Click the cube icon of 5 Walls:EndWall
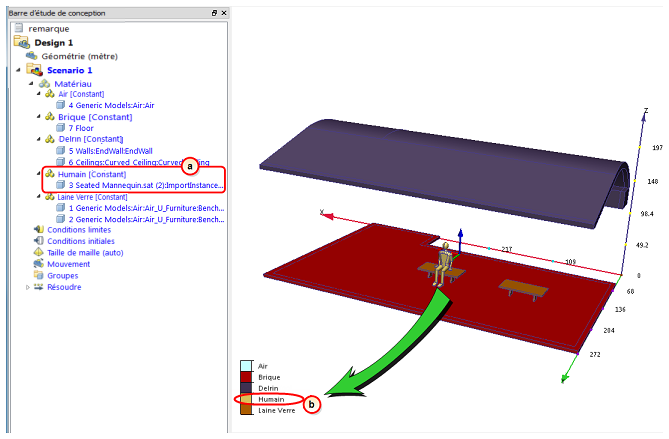669x439 pixels. [61, 151]
